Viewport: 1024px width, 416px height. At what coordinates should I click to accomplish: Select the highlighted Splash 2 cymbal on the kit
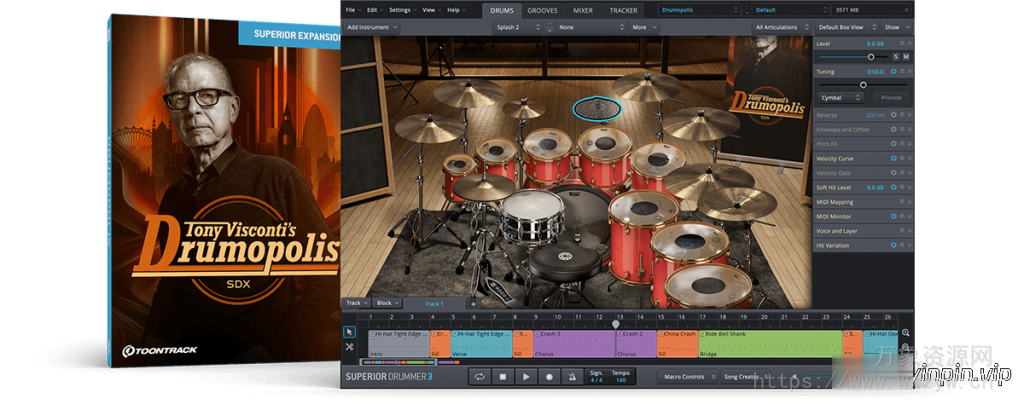[596, 108]
